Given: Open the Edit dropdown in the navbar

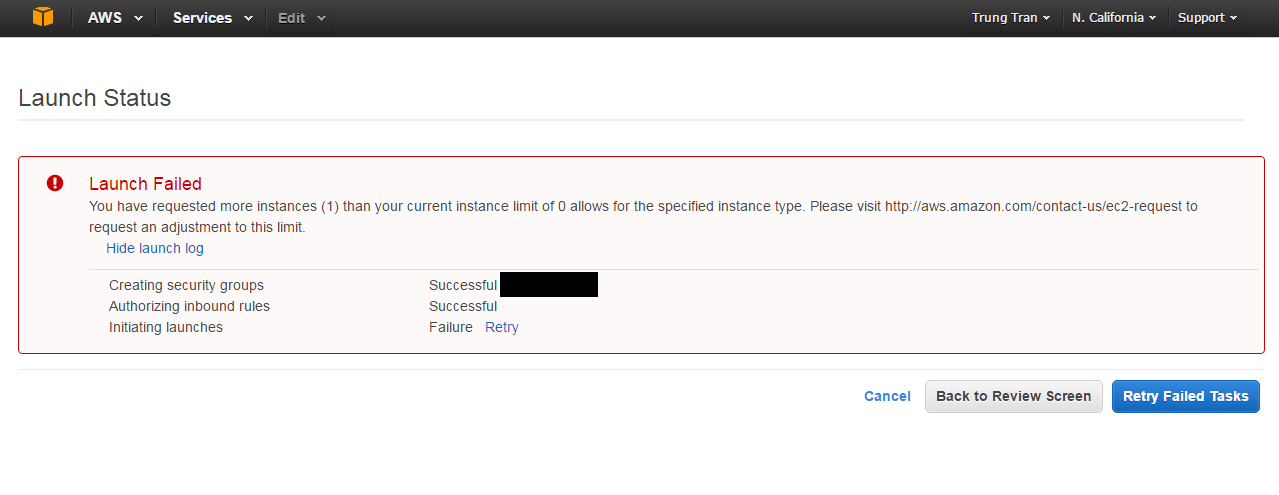Looking at the screenshot, I should click(x=301, y=18).
